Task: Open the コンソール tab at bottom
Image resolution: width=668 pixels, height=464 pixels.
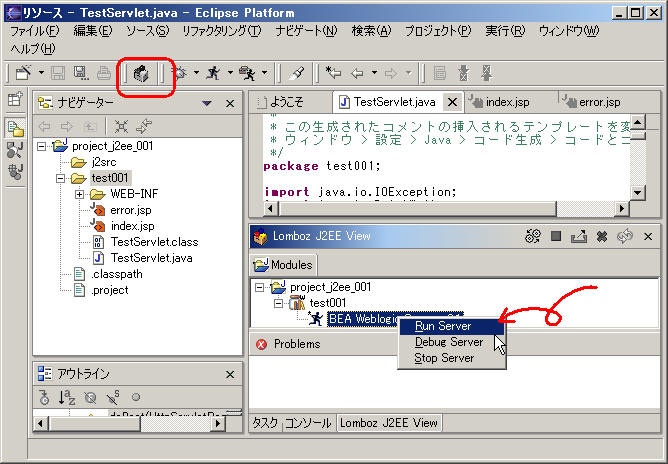Action: [309, 423]
